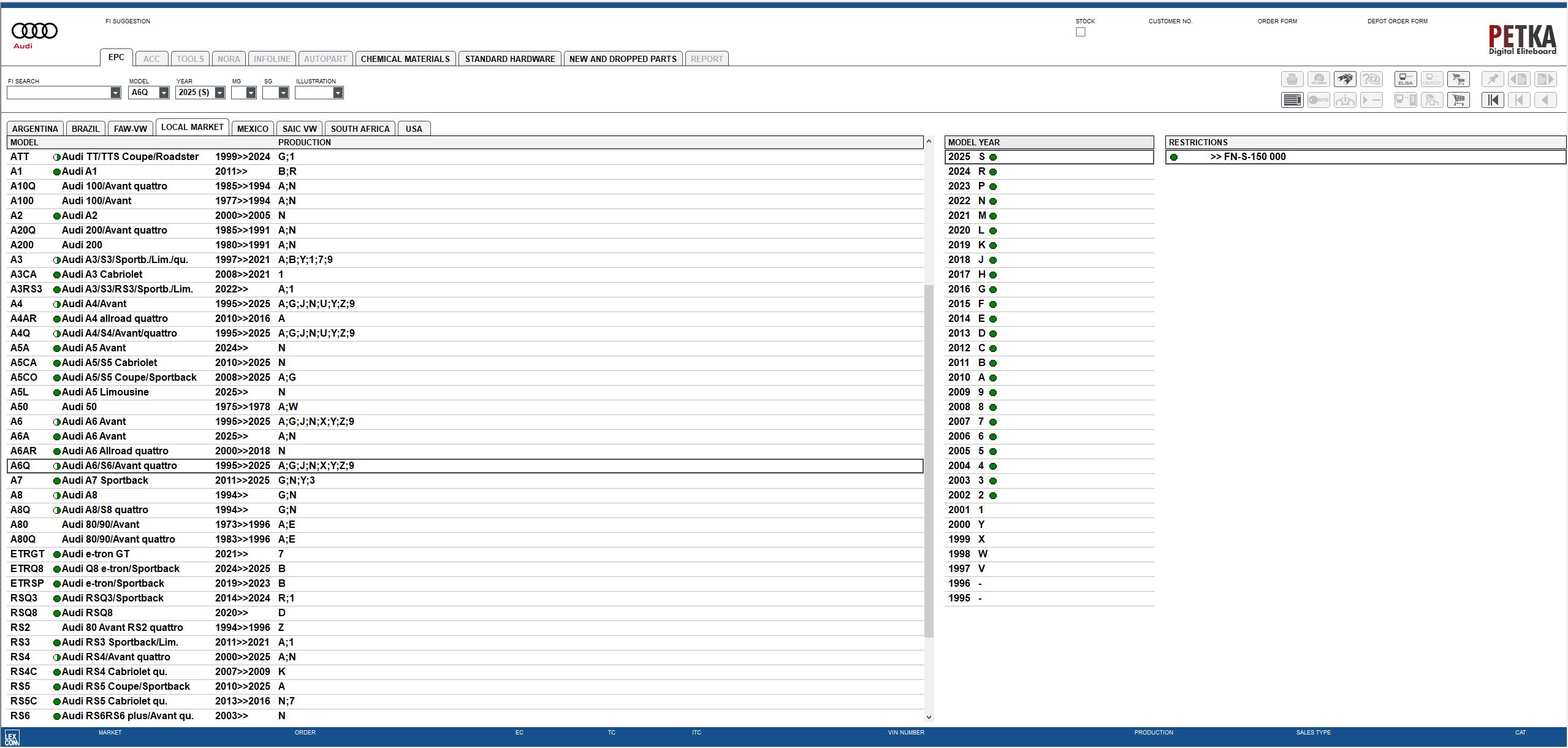The image size is (1568, 748).
Task: Select model year 1999 X
Action: (x=1049, y=540)
